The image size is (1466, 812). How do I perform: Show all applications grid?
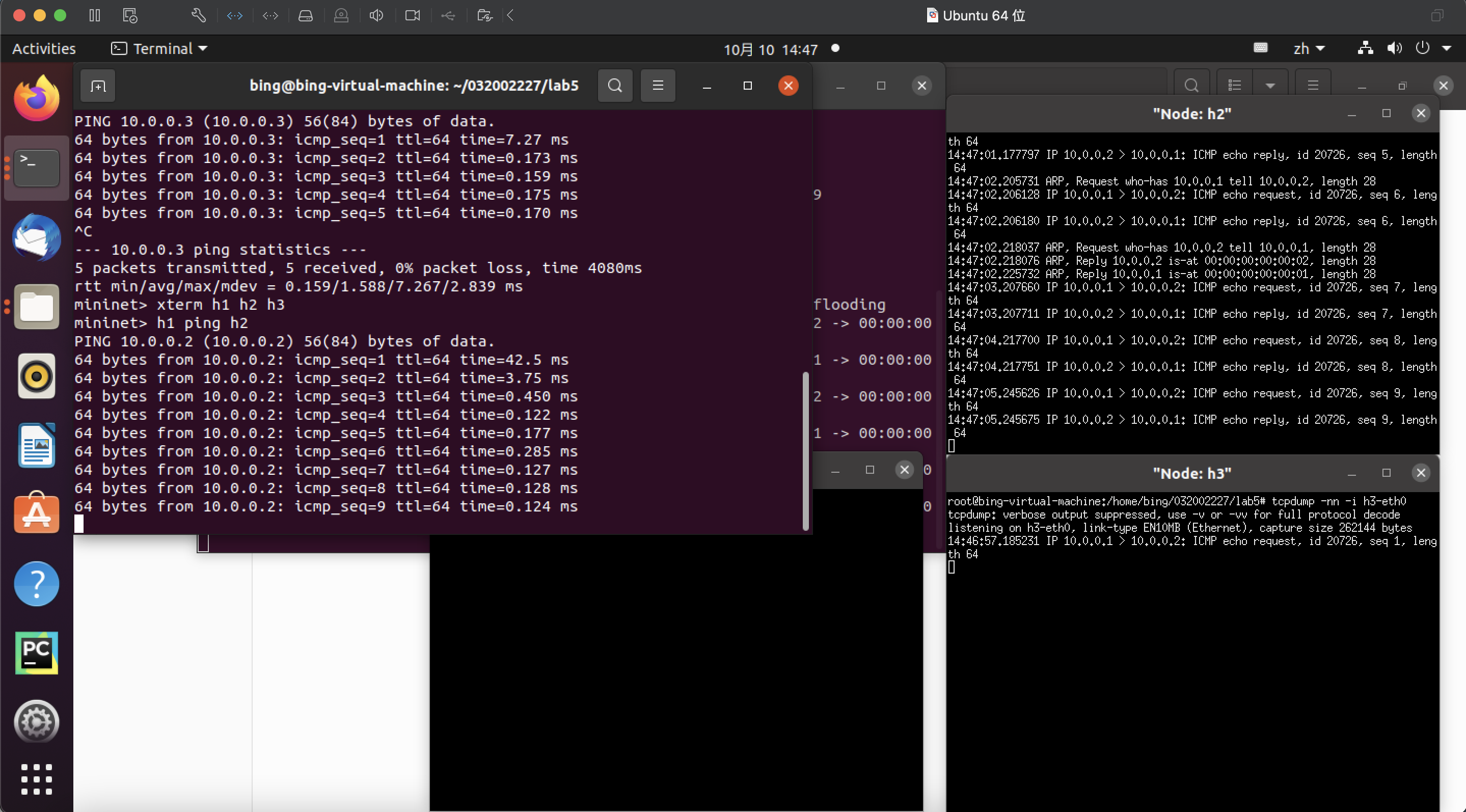pos(37,779)
